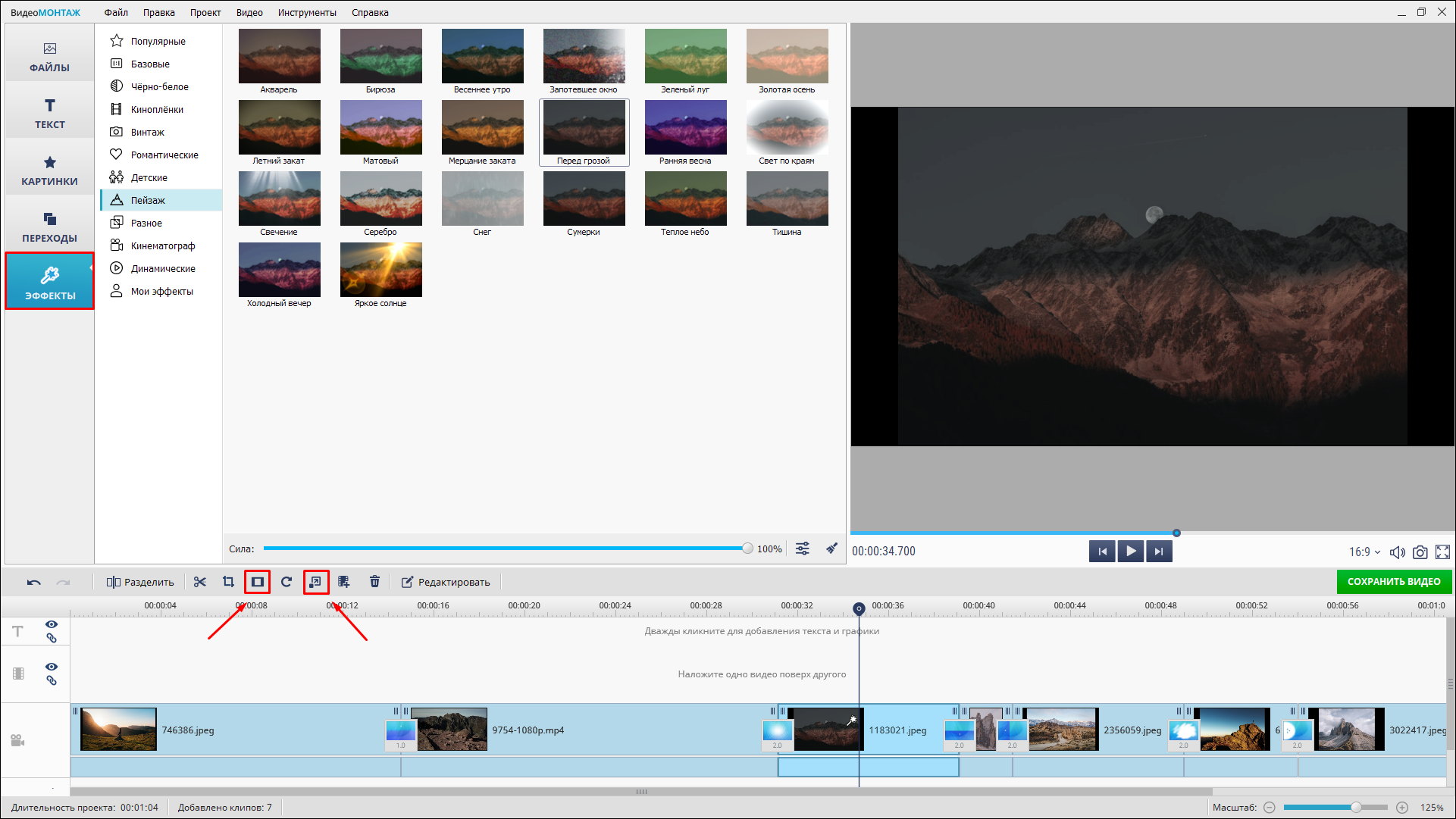Image resolution: width=1456 pixels, height=819 pixels.
Task: Apply the Сумерки effect thumbnail
Action: pos(584,199)
